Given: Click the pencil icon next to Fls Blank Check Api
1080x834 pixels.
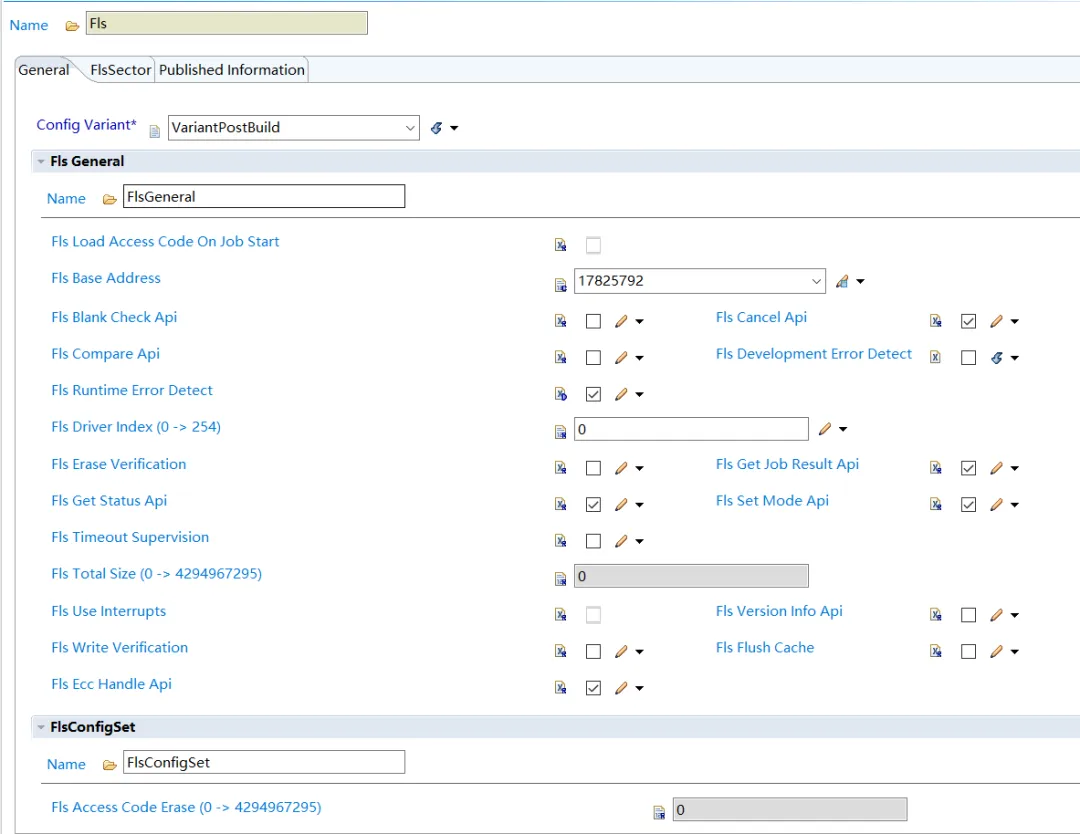Looking at the screenshot, I should pos(621,321).
